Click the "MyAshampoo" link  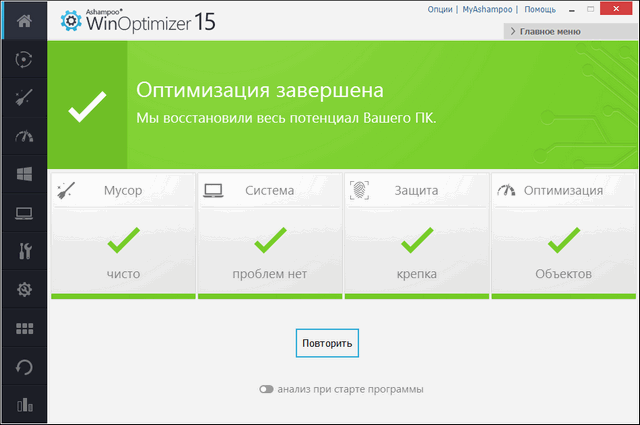(486, 9)
